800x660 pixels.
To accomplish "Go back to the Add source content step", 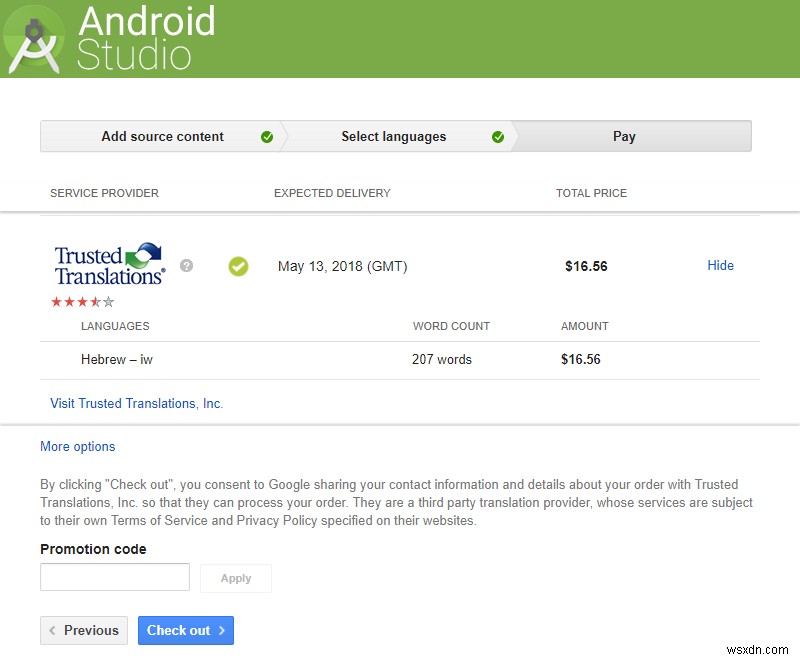I will (162, 136).
